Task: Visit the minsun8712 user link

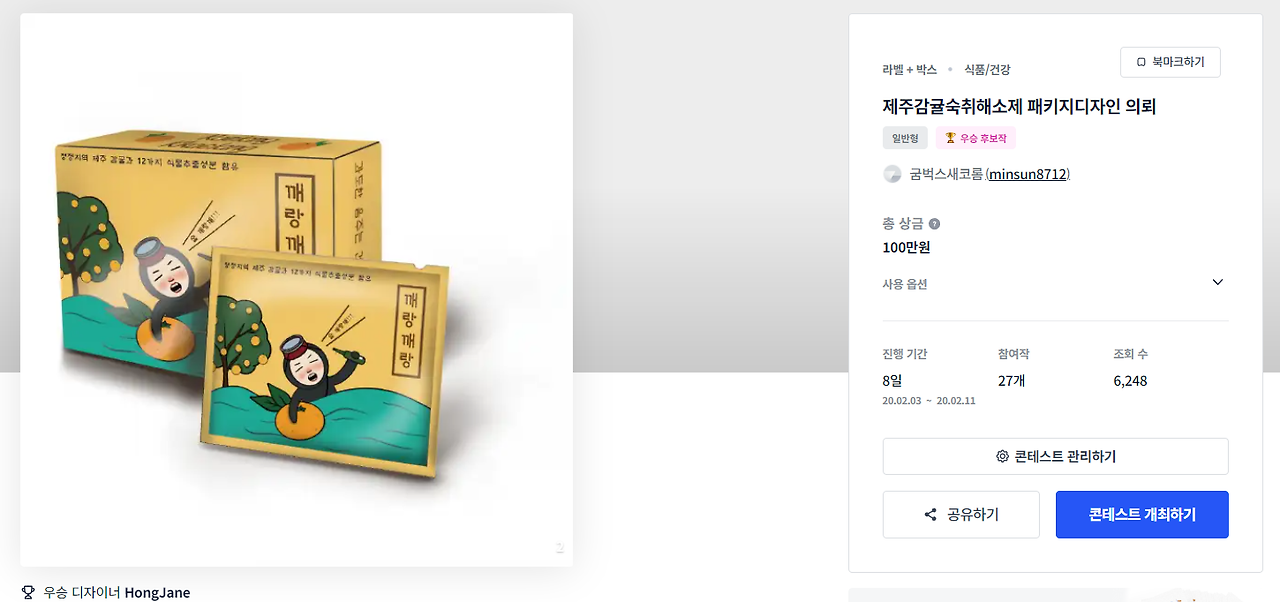Action: pyautogui.click(x=1028, y=174)
